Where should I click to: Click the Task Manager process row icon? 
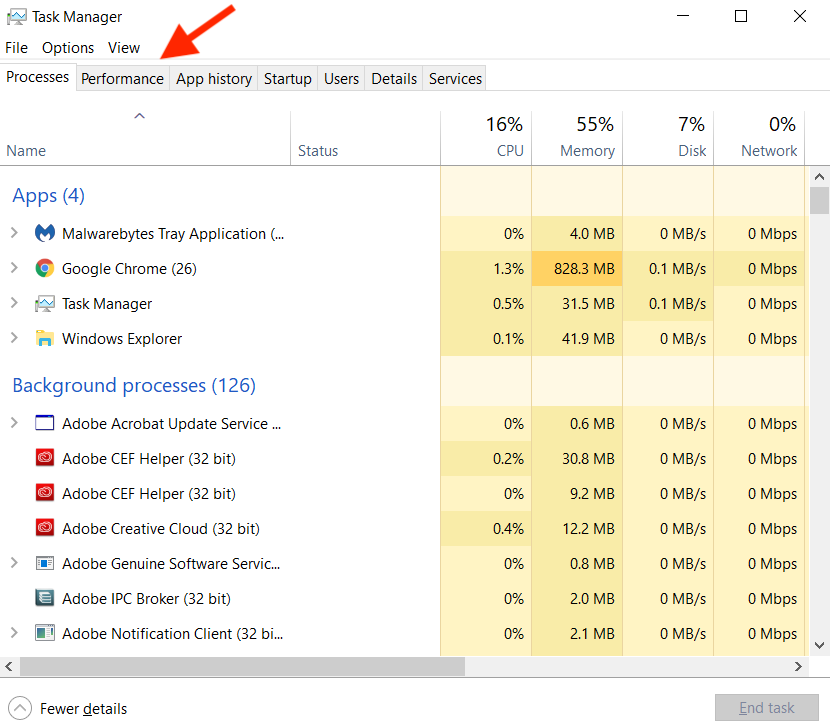[44, 304]
